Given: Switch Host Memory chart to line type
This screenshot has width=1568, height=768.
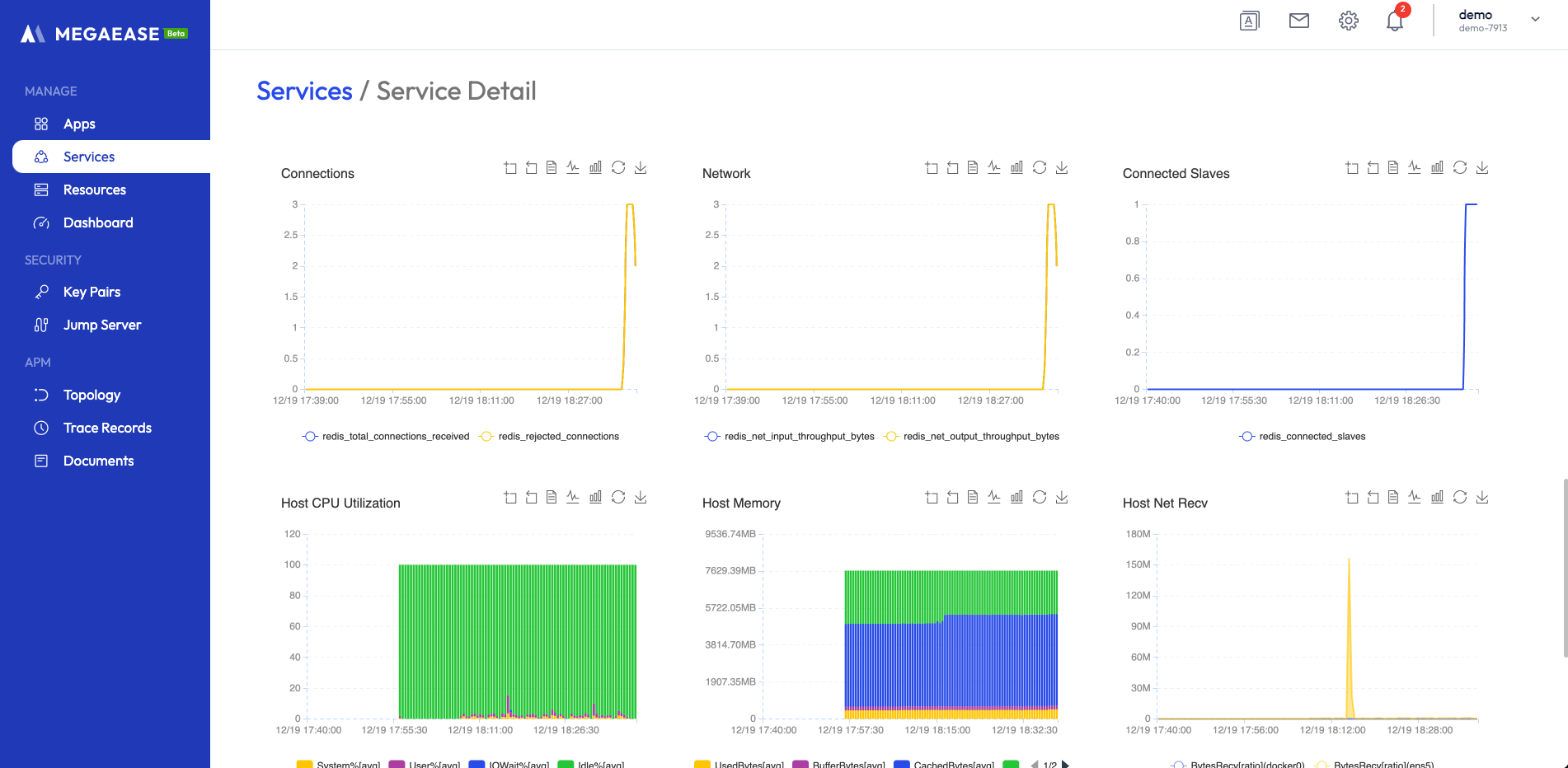Looking at the screenshot, I should [x=994, y=497].
